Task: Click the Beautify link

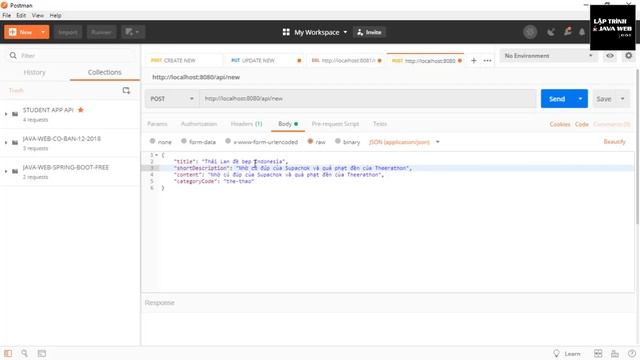Action: tap(614, 142)
